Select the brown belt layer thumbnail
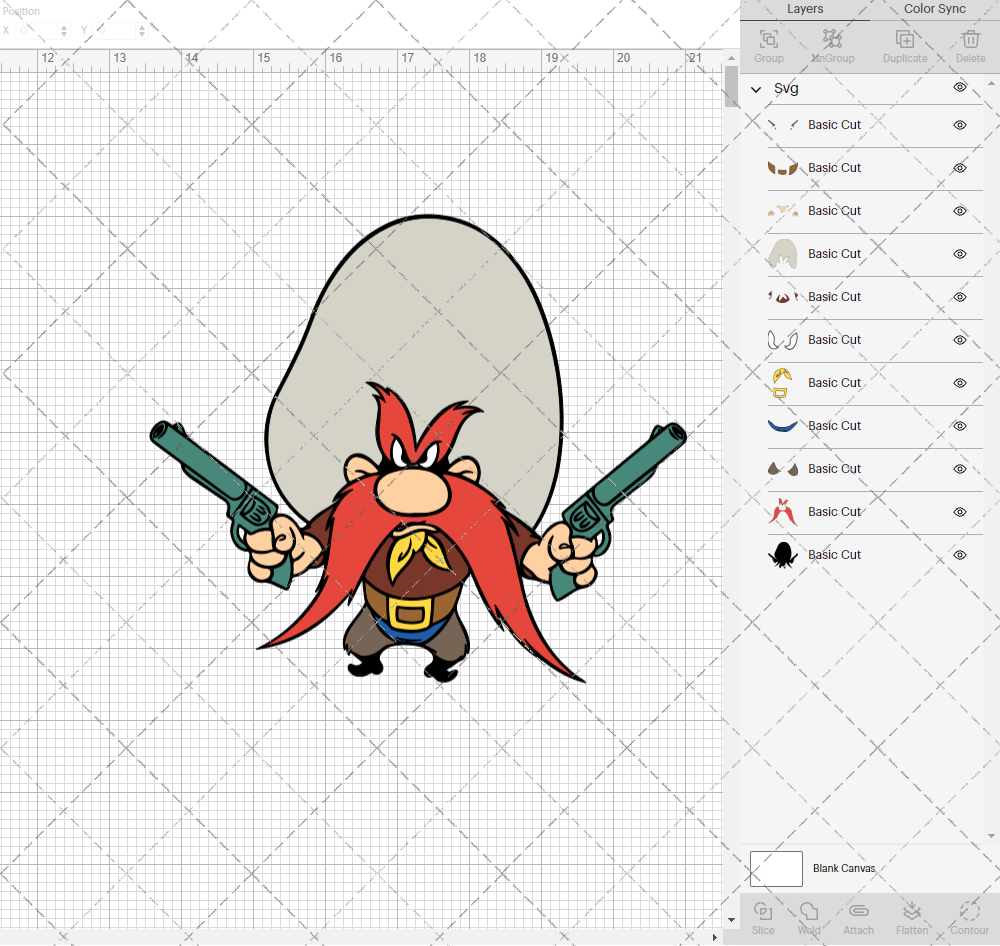 pyautogui.click(x=783, y=168)
